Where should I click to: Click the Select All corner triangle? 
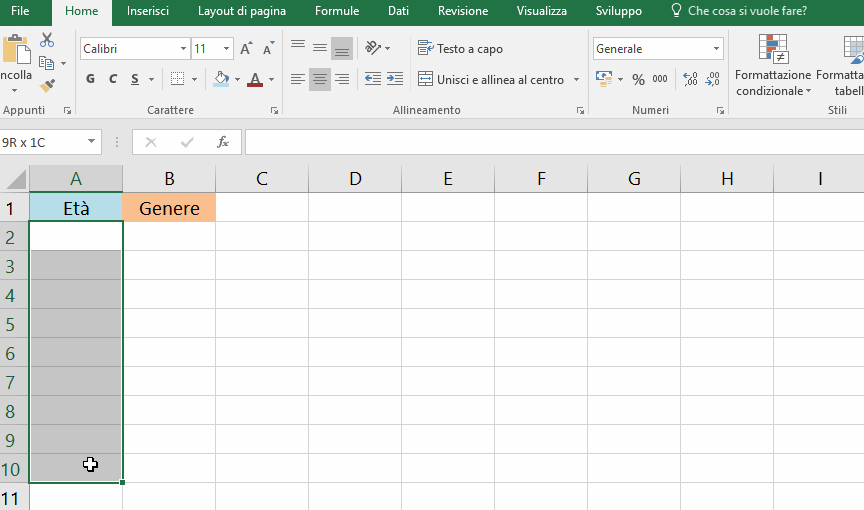point(15,180)
